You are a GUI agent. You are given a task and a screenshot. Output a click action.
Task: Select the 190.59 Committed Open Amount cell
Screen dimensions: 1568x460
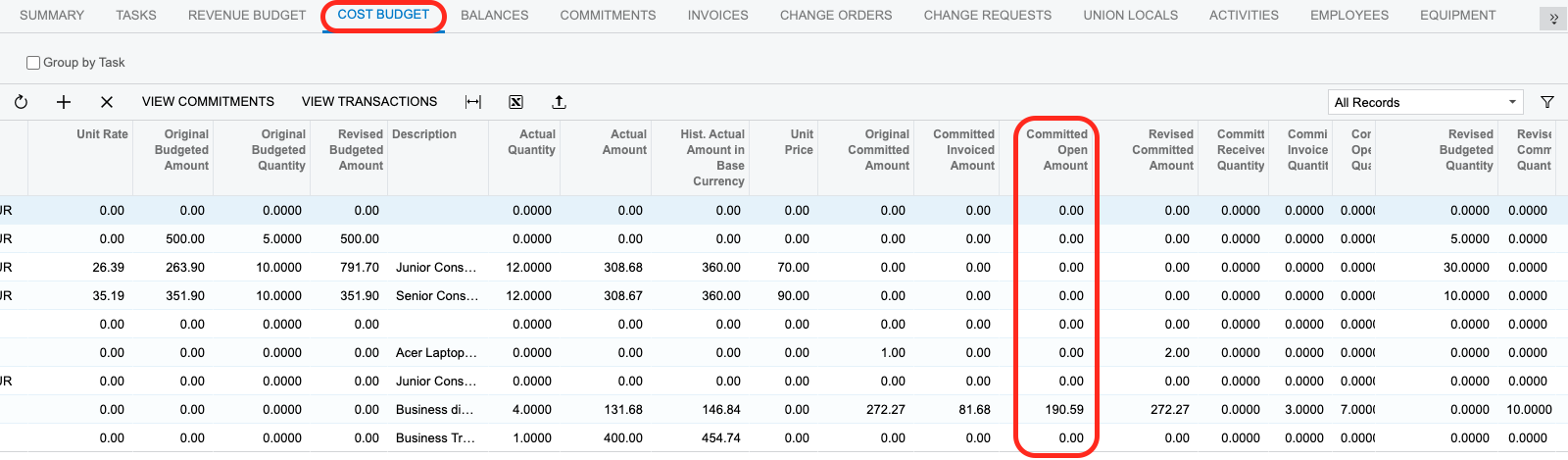pyautogui.click(x=1056, y=410)
